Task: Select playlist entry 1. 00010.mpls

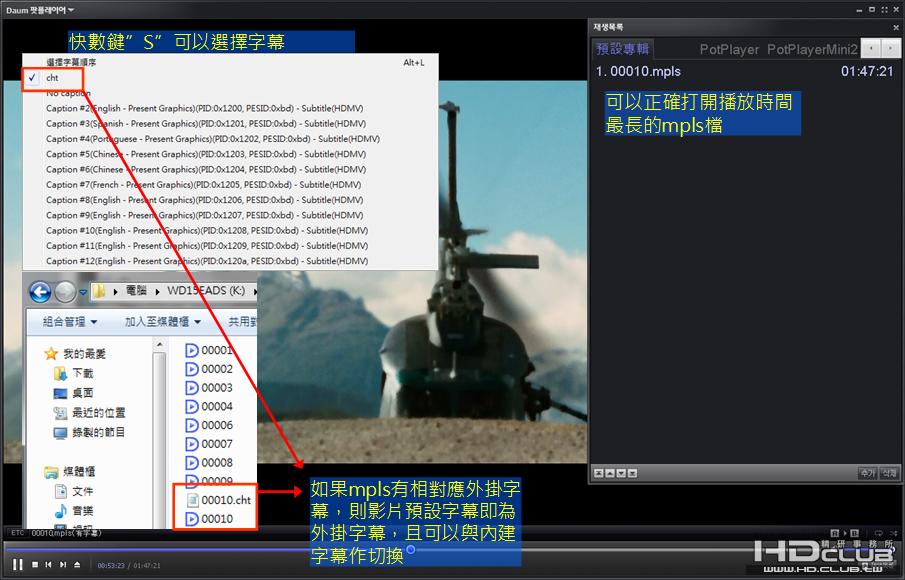Action: 745,72
